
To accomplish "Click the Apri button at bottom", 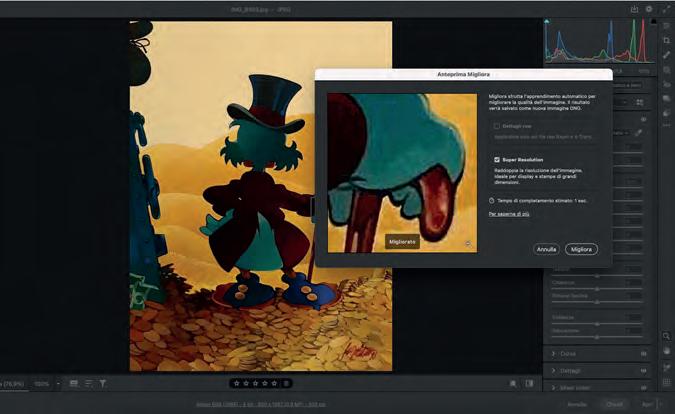I will pos(647,405).
